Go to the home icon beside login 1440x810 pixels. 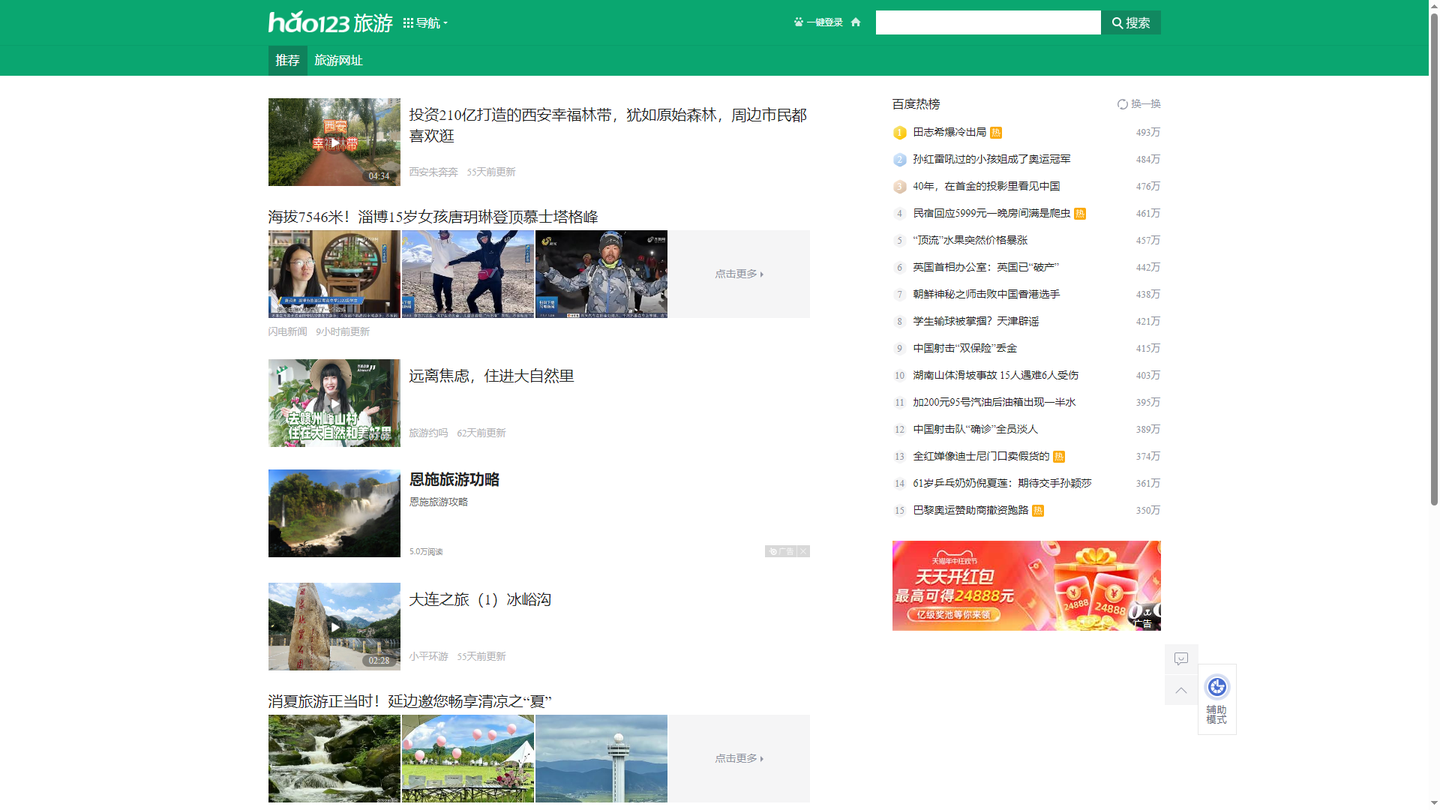[856, 22]
